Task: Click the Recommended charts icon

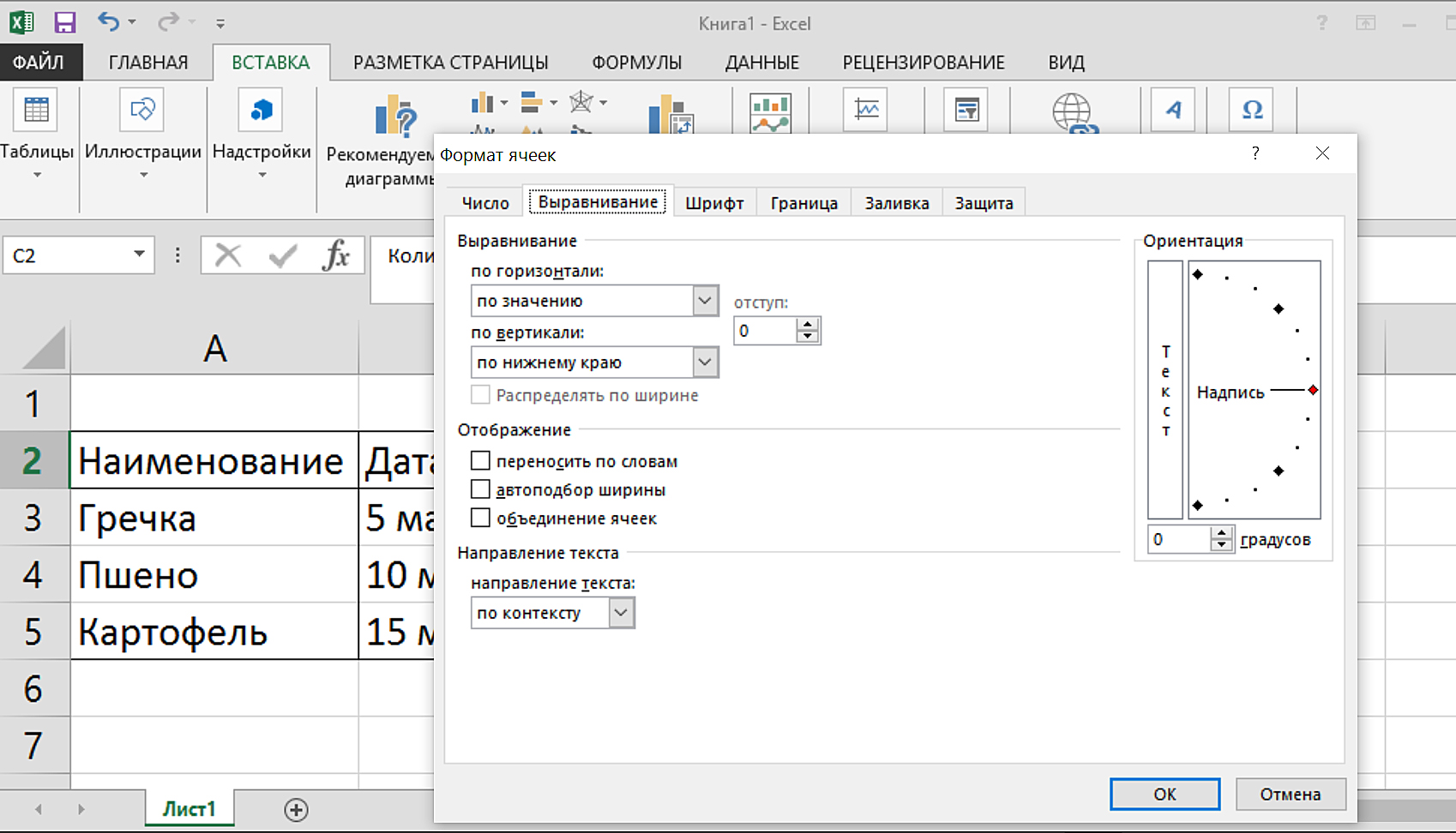Action: [x=396, y=115]
